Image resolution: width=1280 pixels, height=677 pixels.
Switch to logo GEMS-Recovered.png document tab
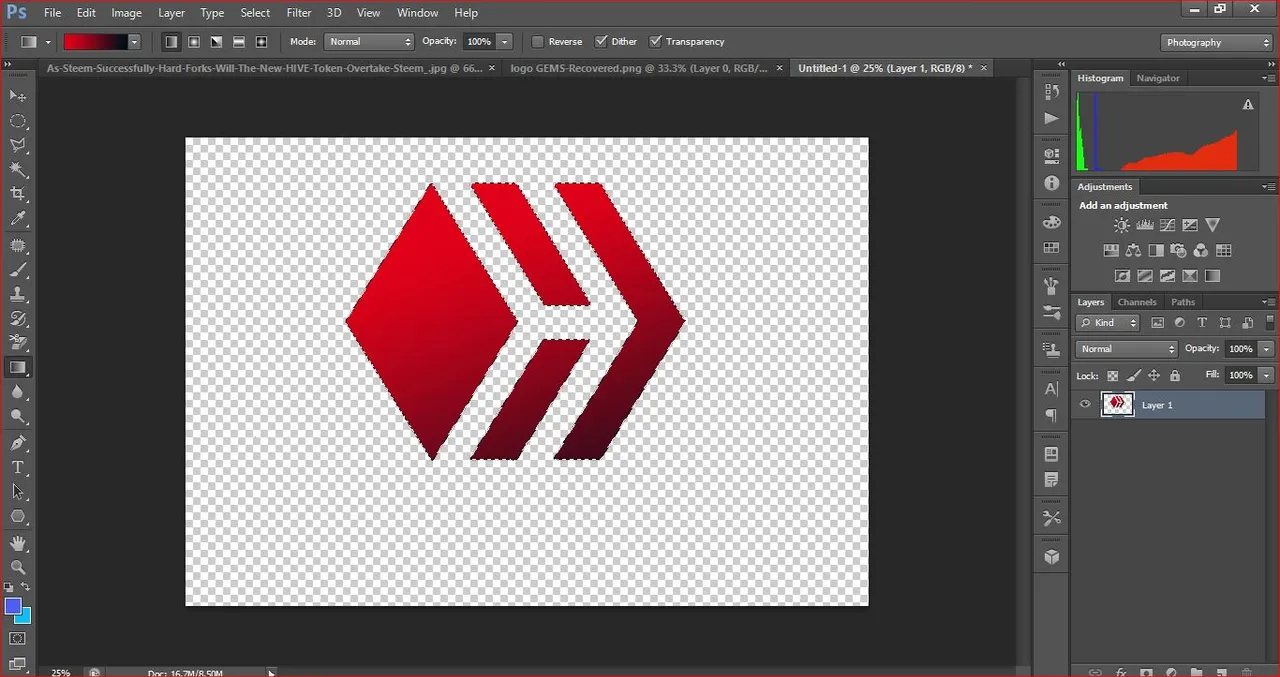639,68
